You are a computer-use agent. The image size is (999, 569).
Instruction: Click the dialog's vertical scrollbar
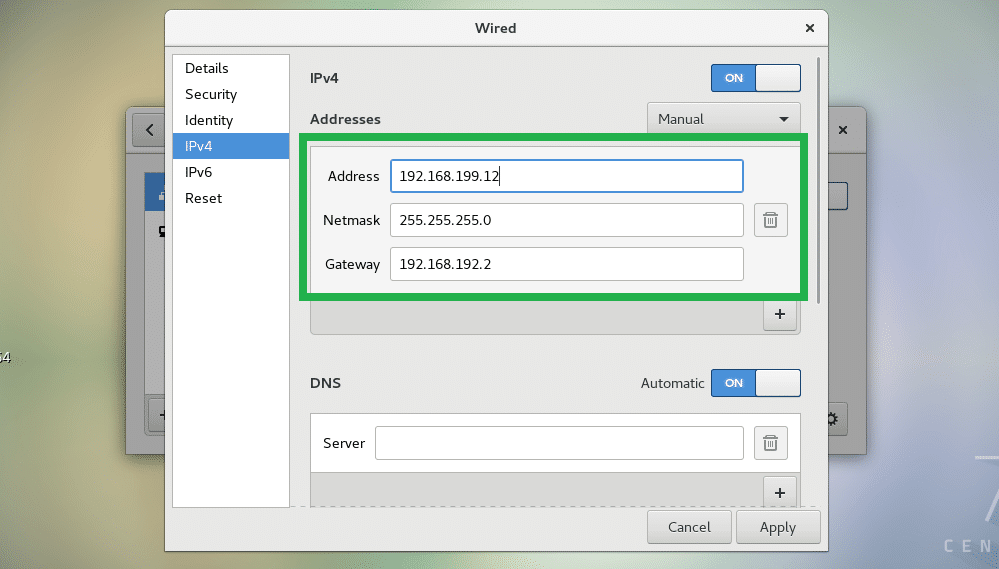tap(819, 180)
